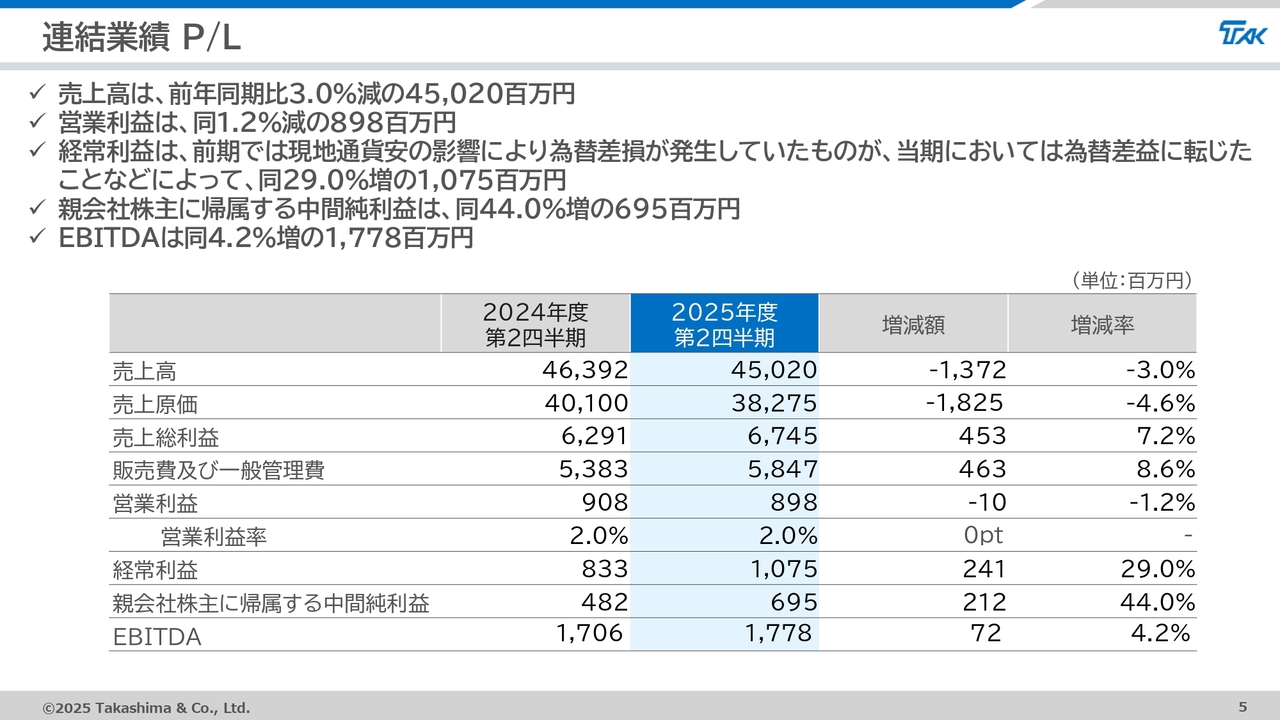Image resolution: width=1280 pixels, height=720 pixels.
Task: Click the TAK logo in the top corner
Action: click(1241, 35)
